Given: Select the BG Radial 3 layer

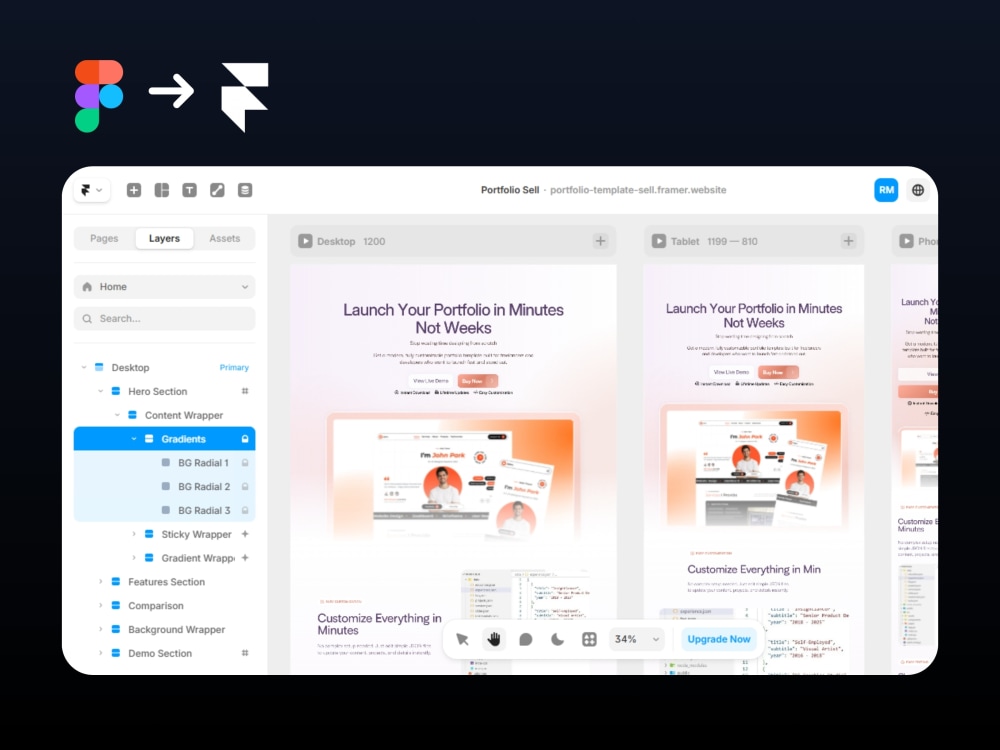Looking at the screenshot, I should pyautogui.click(x=165, y=510).
